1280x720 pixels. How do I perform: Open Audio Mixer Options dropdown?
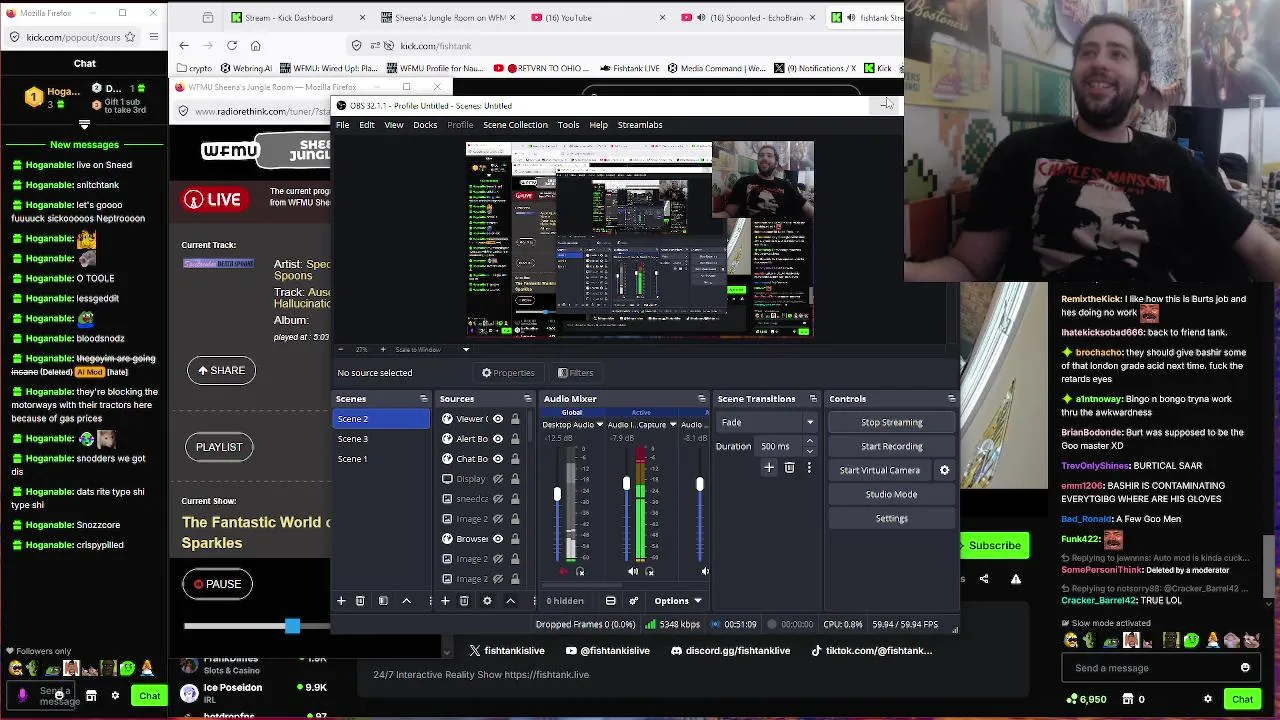pos(678,601)
